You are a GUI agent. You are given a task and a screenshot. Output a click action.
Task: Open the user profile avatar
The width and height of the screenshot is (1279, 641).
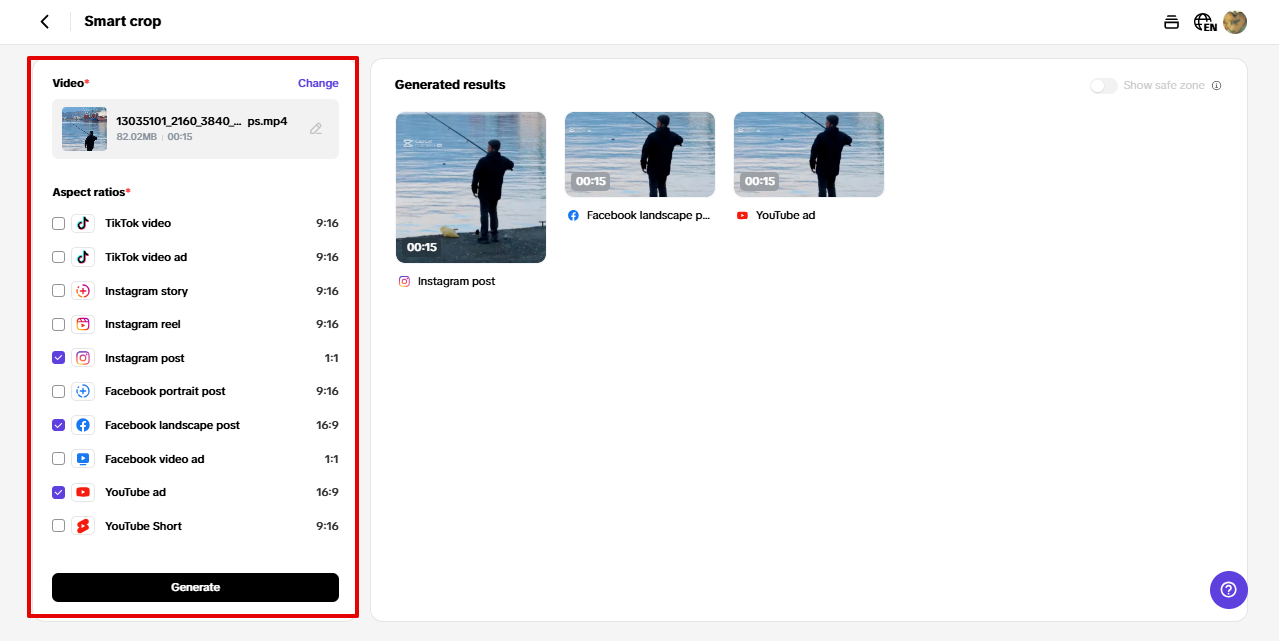coord(1235,22)
